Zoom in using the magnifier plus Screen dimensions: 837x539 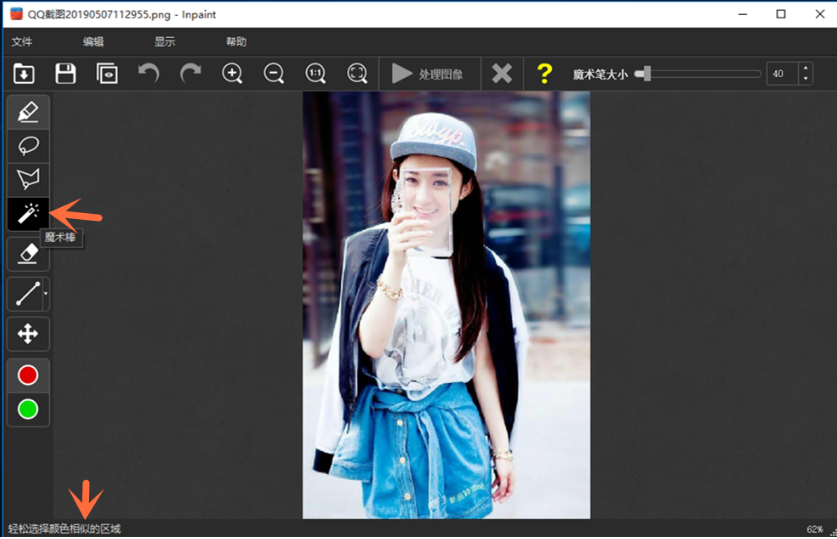pyautogui.click(x=232, y=73)
